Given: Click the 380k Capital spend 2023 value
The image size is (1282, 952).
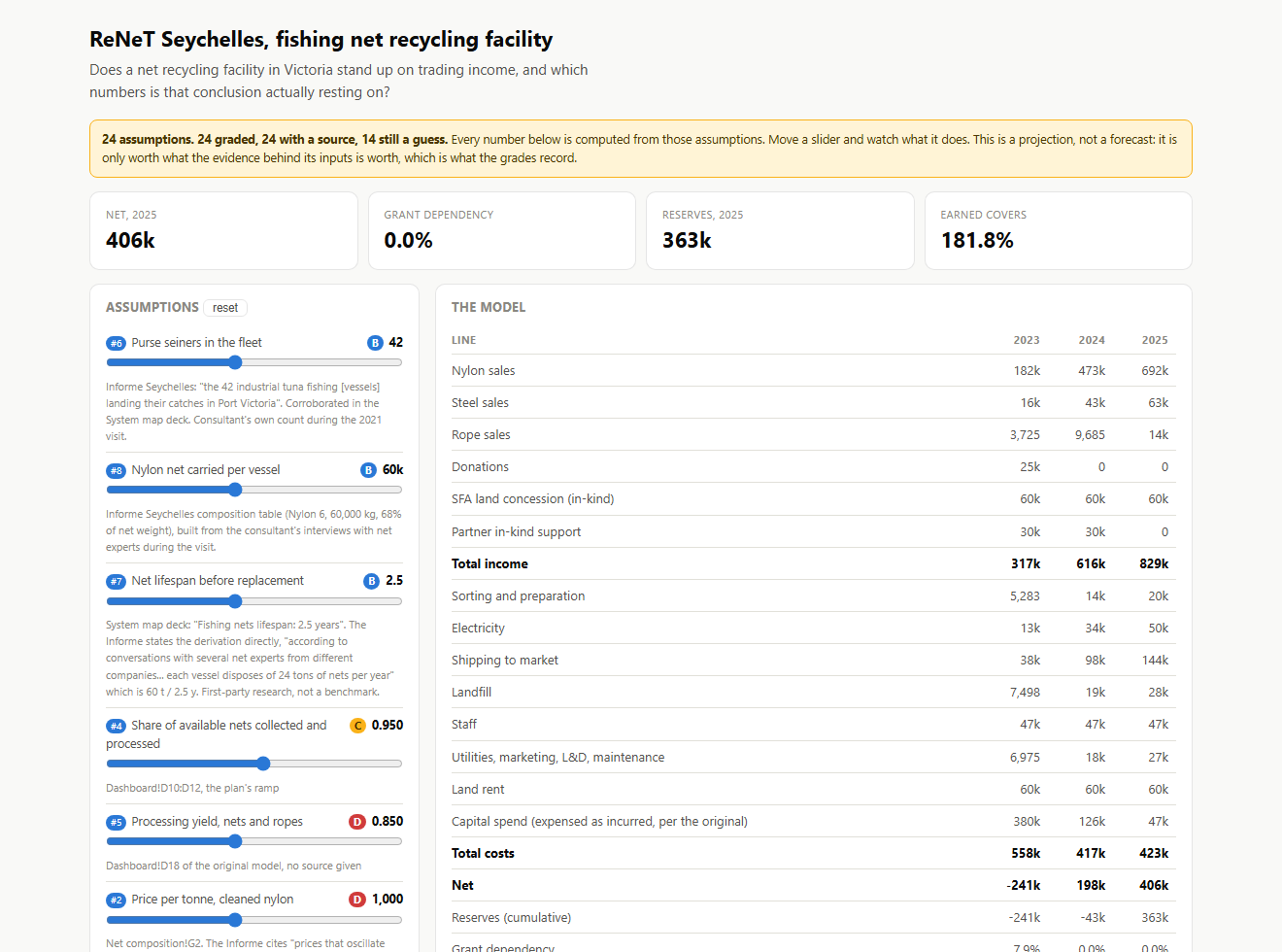Looking at the screenshot, I should point(1027,822).
